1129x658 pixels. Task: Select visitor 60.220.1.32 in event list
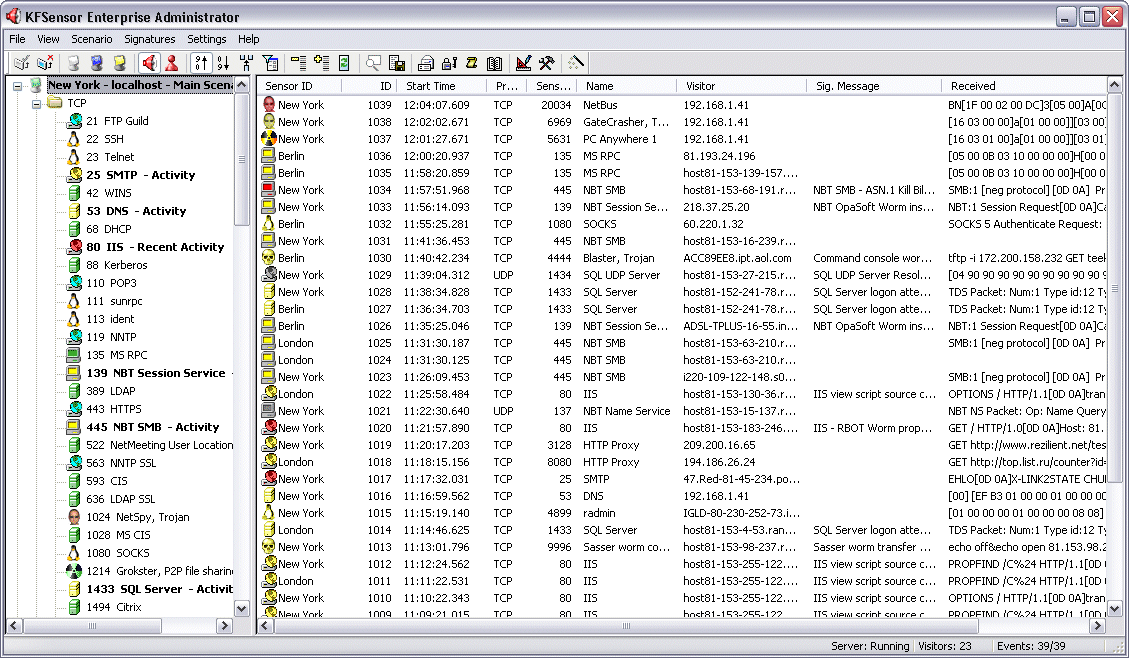[x=714, y=224]
